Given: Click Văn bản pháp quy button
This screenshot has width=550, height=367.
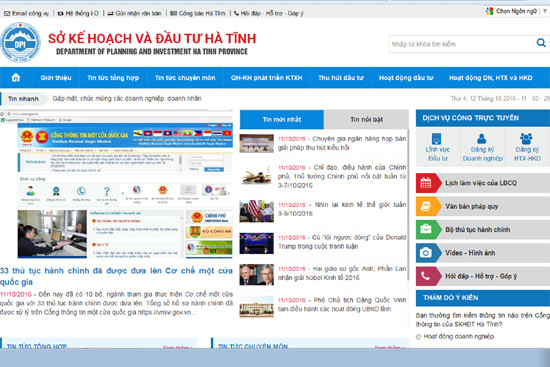Looking at the screenshot, I should click(x=483, y=206).
